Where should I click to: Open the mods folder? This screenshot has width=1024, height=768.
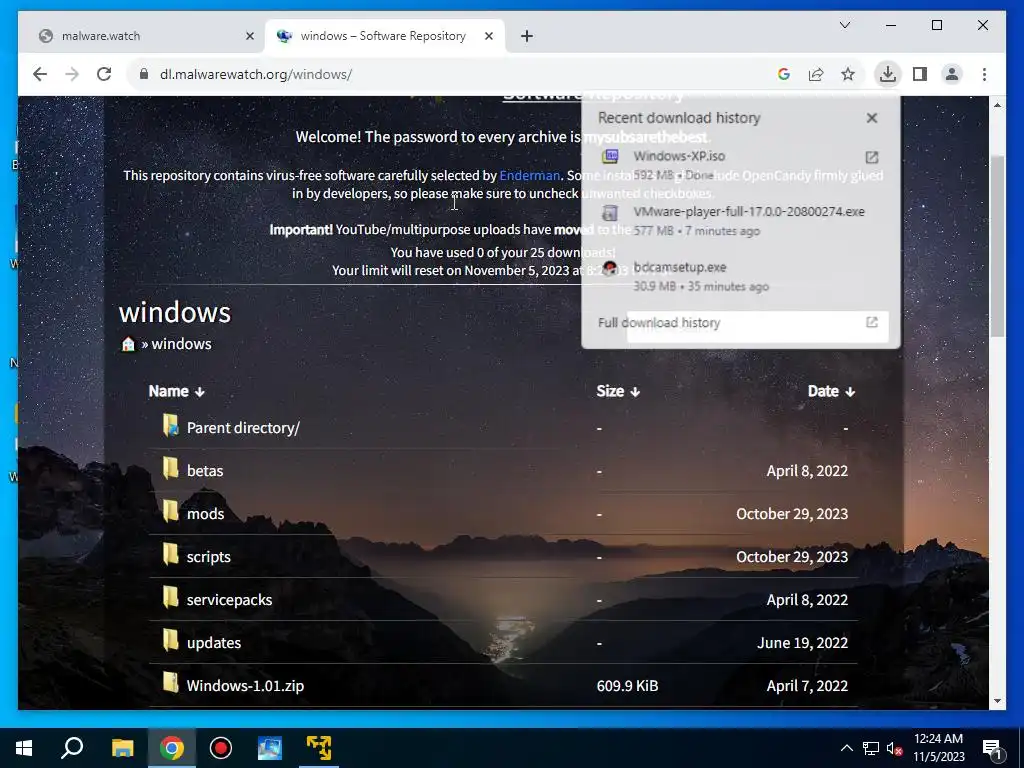(206, 514)
